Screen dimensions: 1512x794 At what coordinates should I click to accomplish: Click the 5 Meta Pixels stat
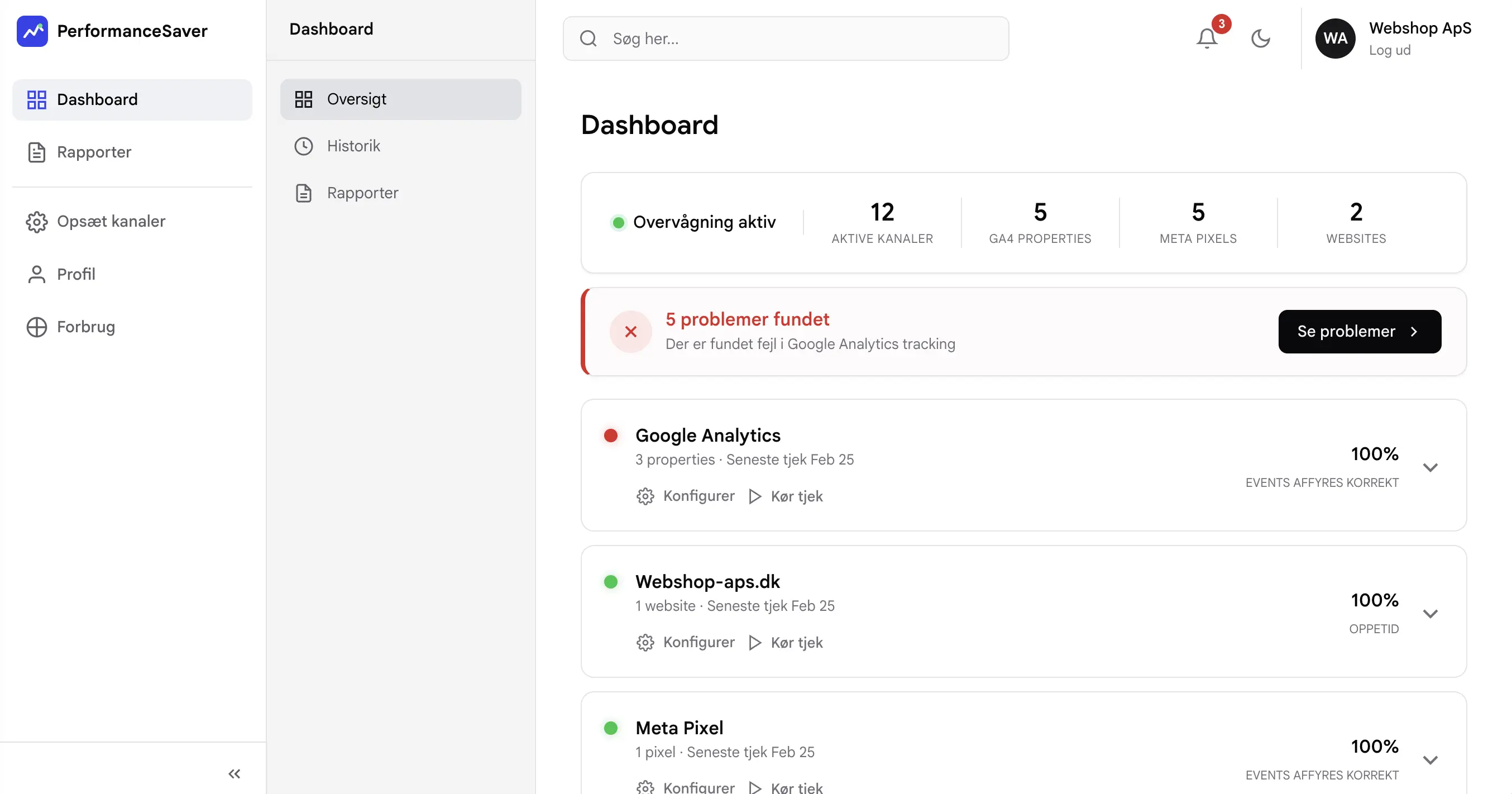tap(1198, 223)
